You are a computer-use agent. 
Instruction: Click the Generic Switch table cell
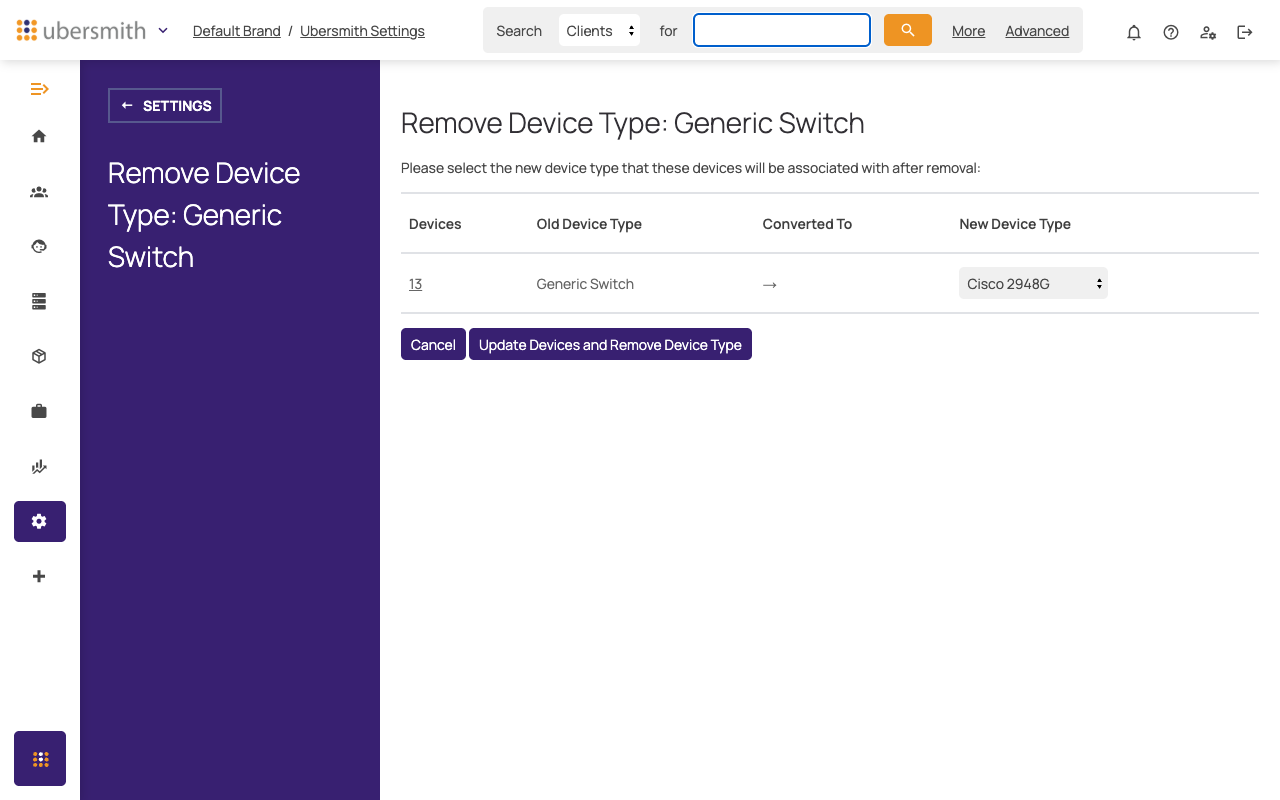tap(585, 284)
